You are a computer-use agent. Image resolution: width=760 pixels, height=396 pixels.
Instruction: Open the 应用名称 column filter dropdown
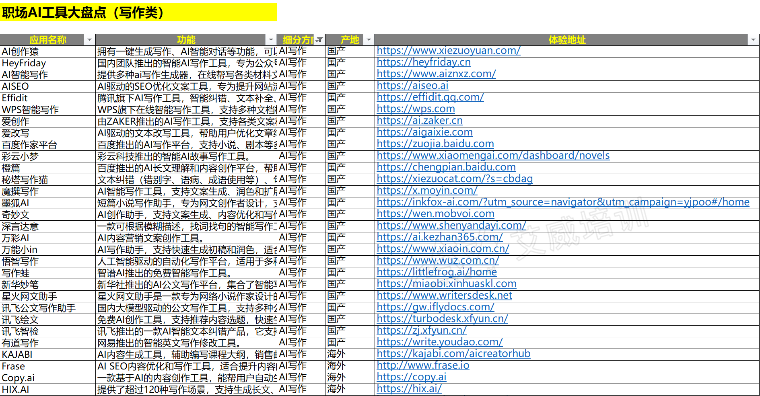89,40
